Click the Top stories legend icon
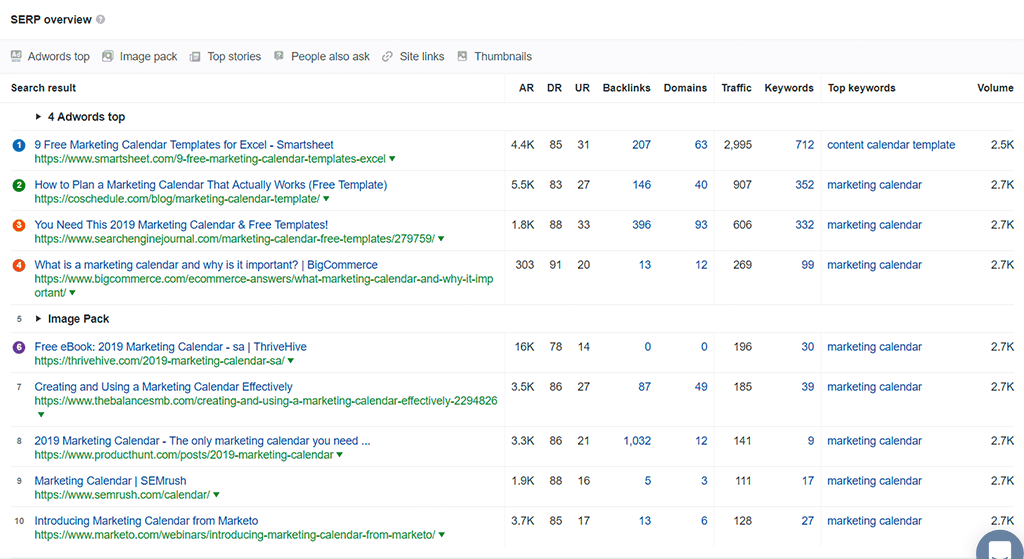 pyautogui.click(x=195, y=57)
